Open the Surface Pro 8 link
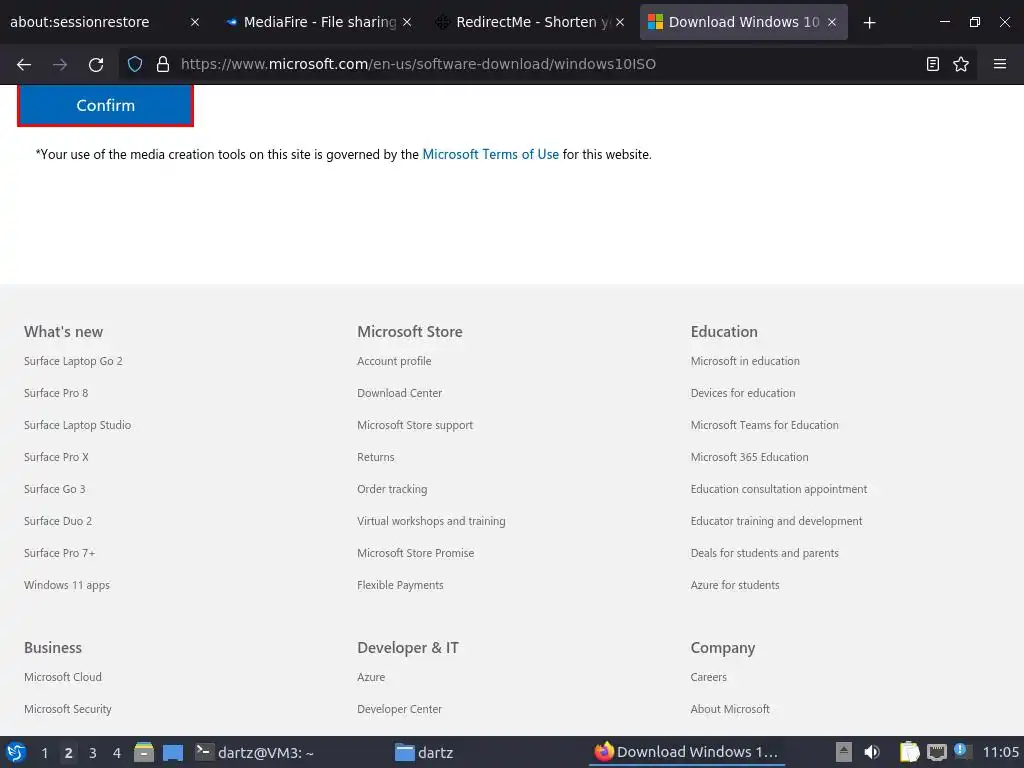Screen dimensions: 1024x768 point(56,393)
